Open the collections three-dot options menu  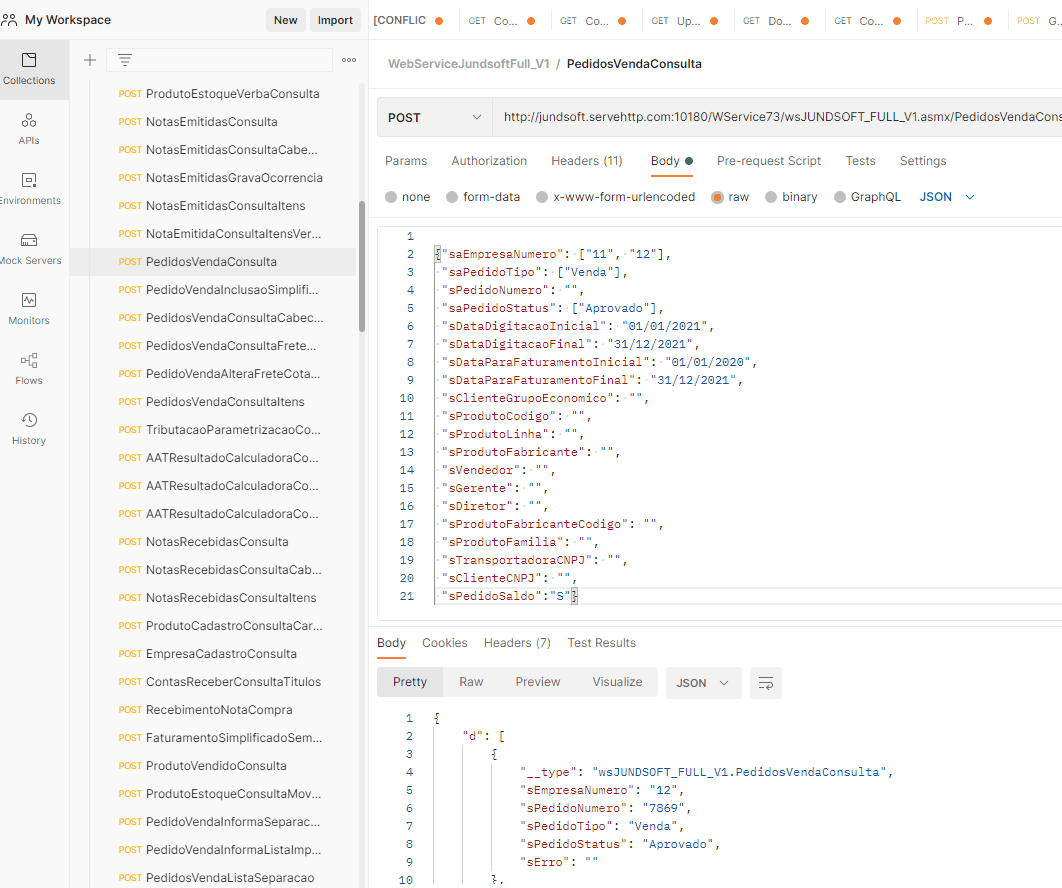349,60
